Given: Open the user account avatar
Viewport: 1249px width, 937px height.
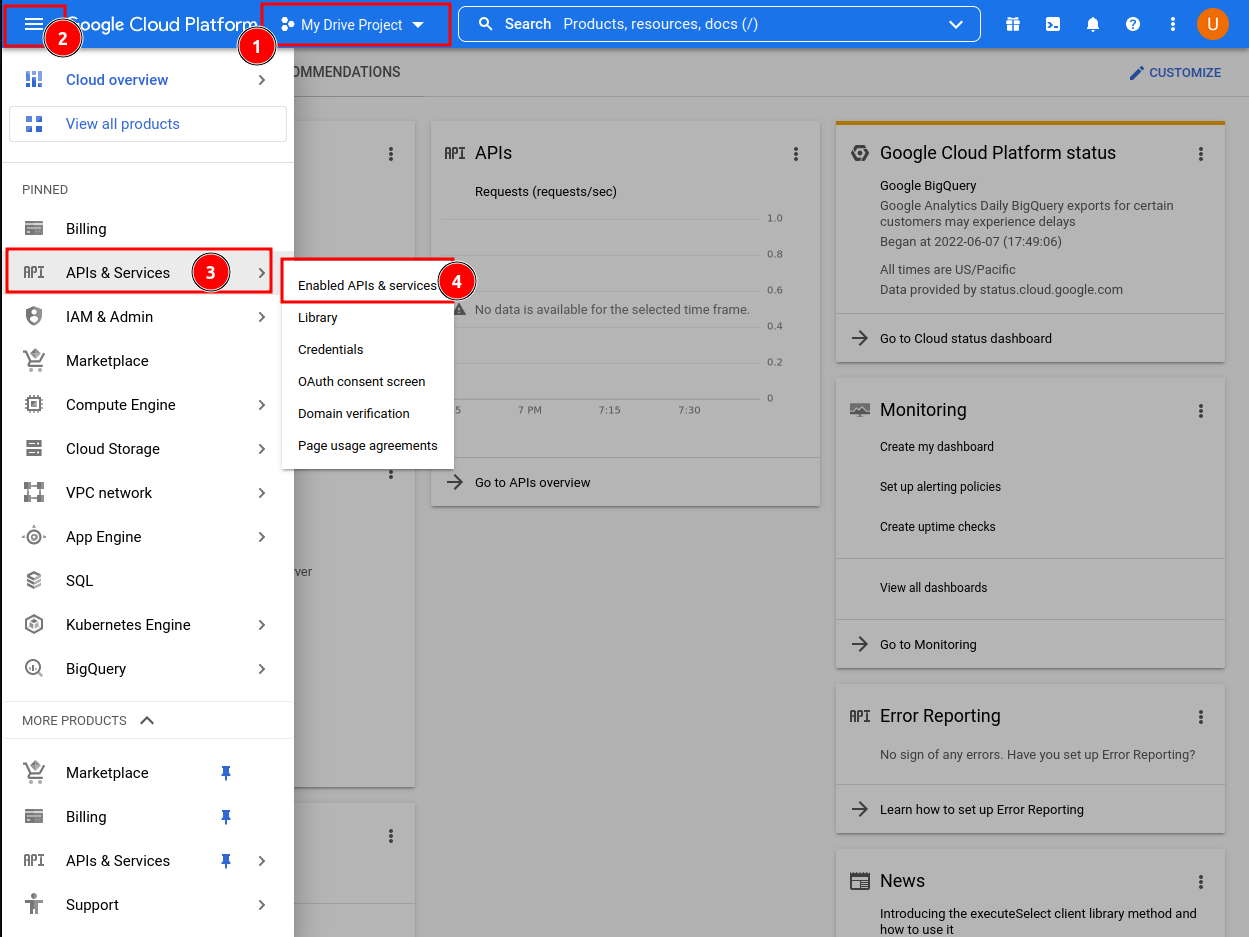Looking at the screenshot, I should [1213, 24].
